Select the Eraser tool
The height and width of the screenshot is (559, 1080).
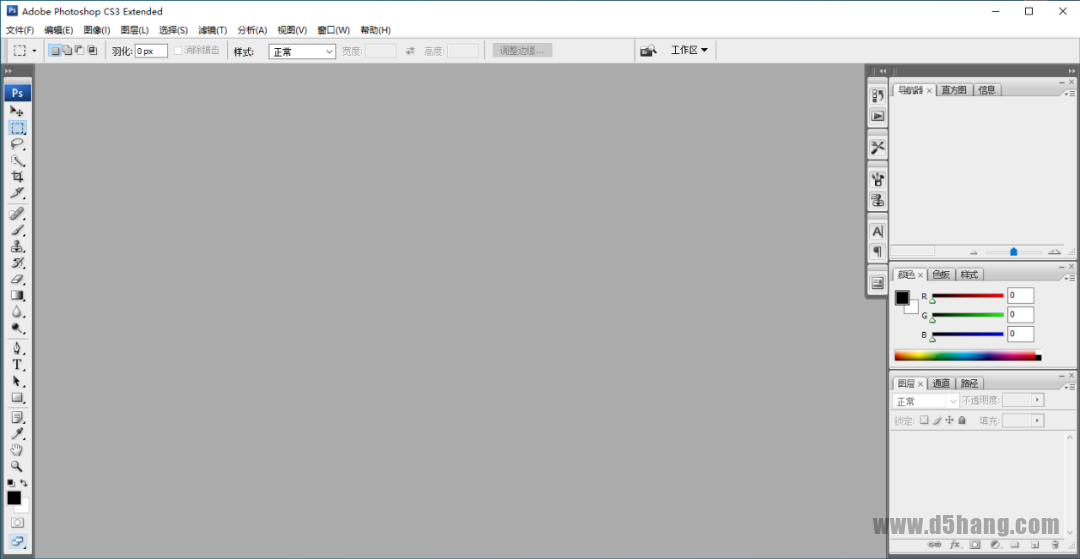(x=17, y=280)
